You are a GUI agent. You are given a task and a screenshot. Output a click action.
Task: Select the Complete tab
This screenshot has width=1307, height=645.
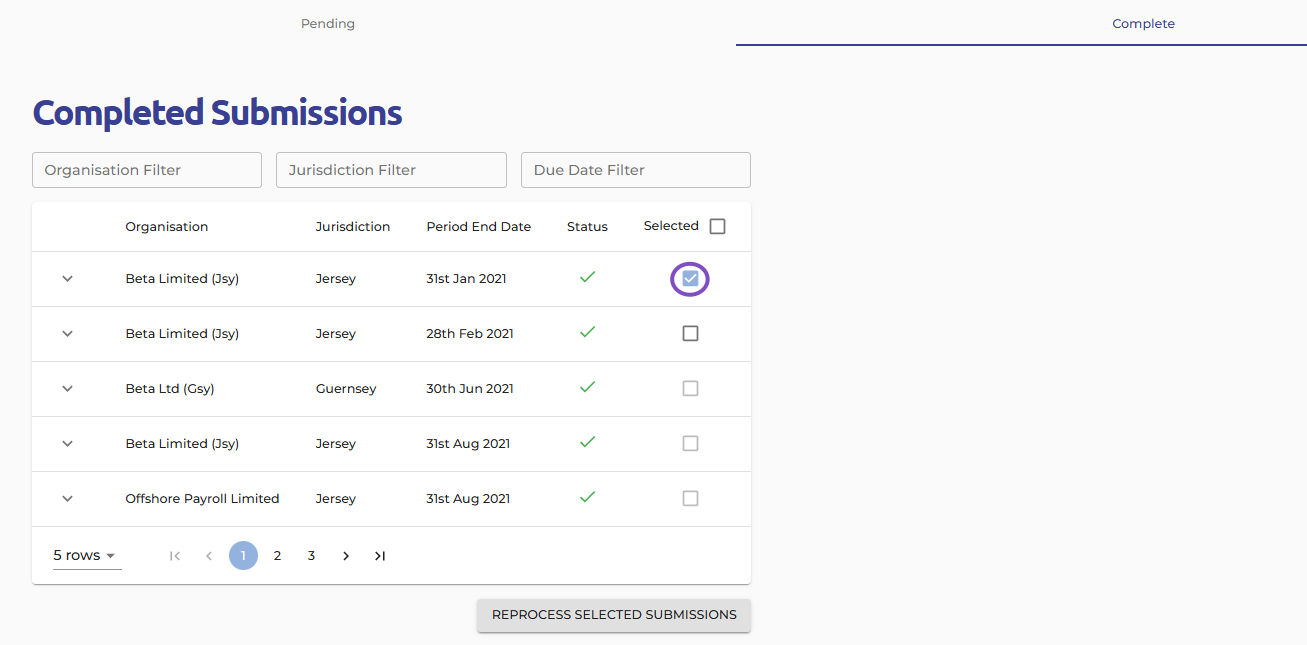click(x=1143, y=23)
